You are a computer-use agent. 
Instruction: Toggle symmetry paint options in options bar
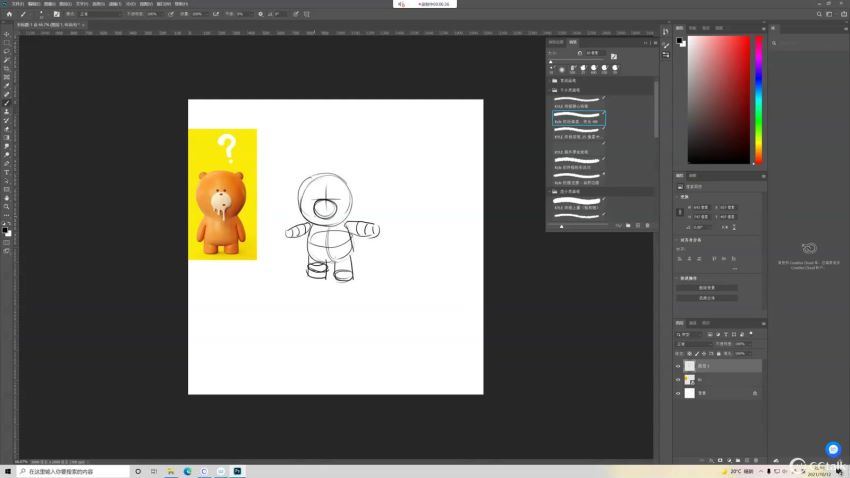click(307, 14)
